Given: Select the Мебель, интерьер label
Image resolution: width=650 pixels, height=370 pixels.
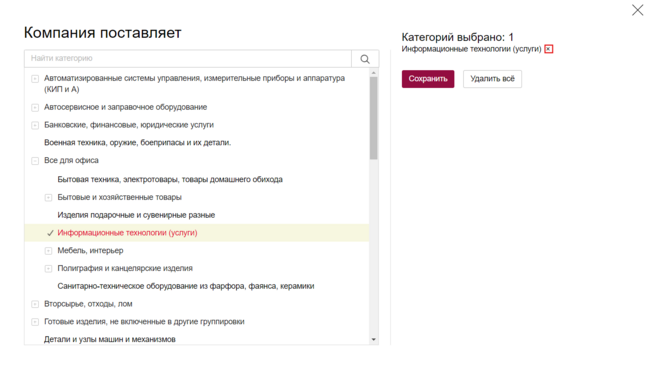Looking at the screenshot, I should (x=90, y=251).
